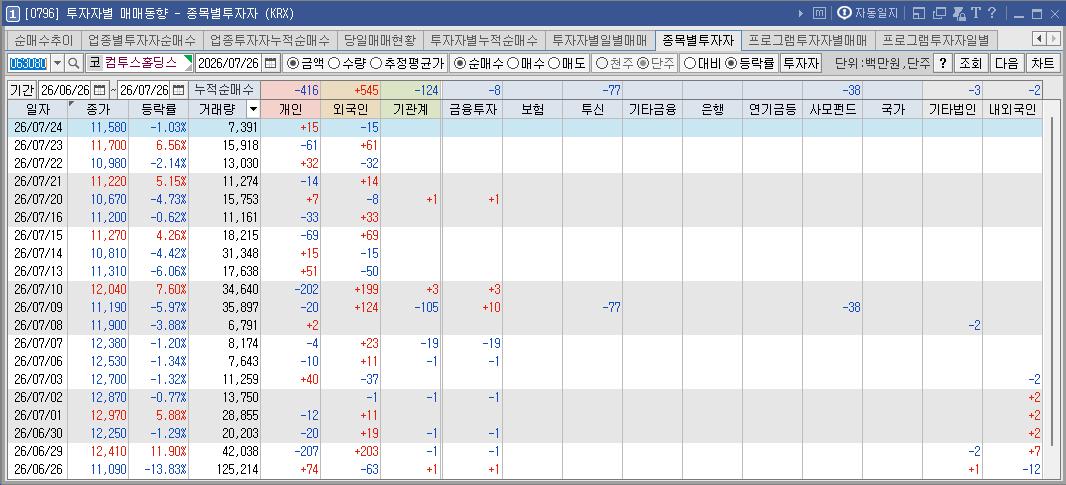Switch to 순매수추이 tab

43,40
